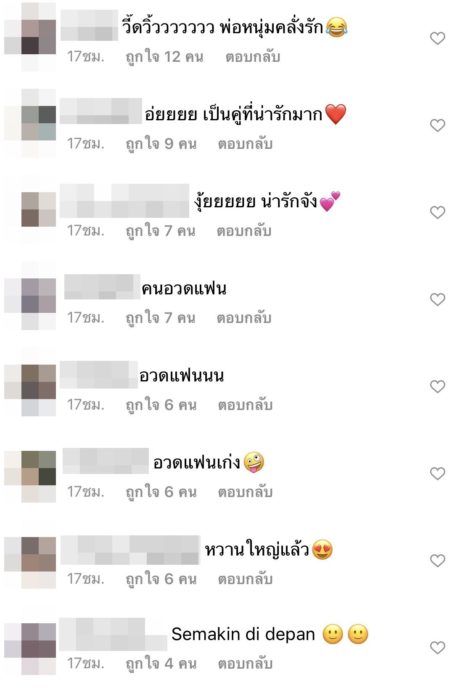View the 12 likes on first comment
Screen dimensions: 473x696
[165, 57]
